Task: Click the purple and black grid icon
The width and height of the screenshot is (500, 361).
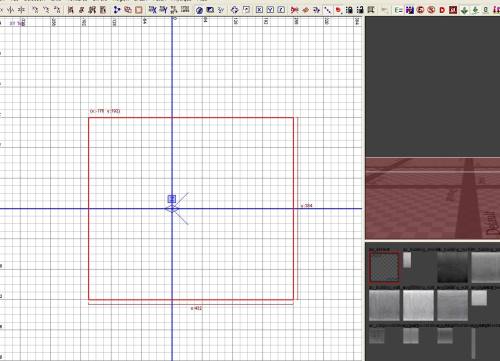Action: click(410, 10)
